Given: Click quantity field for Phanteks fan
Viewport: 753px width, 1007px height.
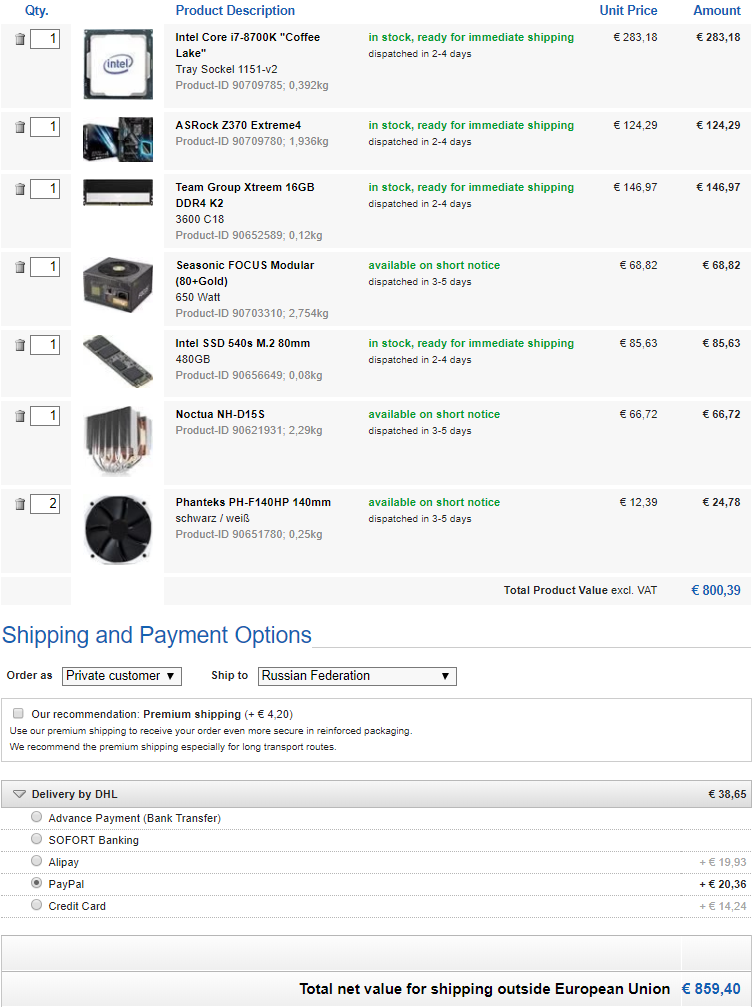Looking at the screenshot, I should point(45,504).
